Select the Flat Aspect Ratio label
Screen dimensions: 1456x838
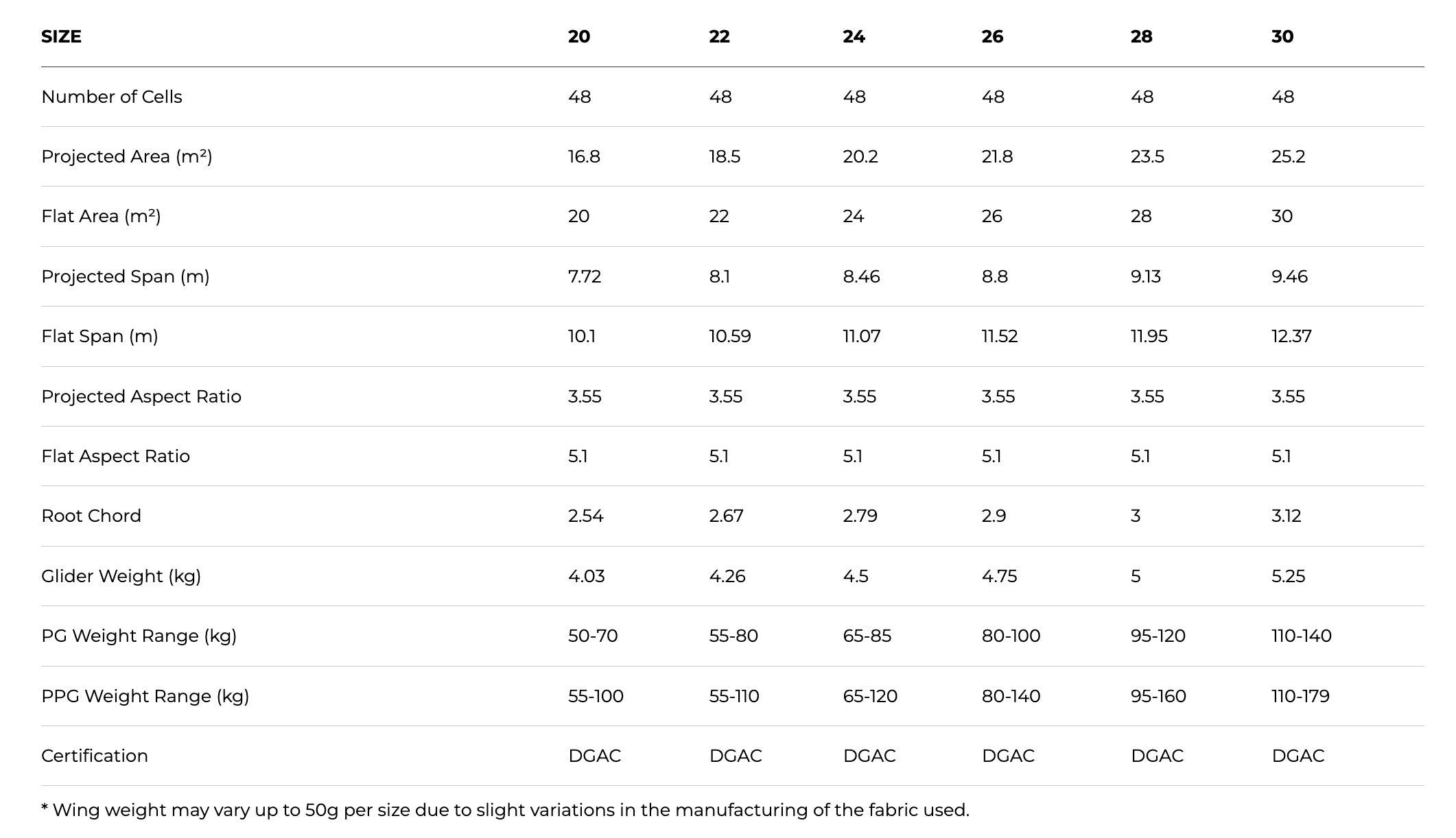coord(115,456)
